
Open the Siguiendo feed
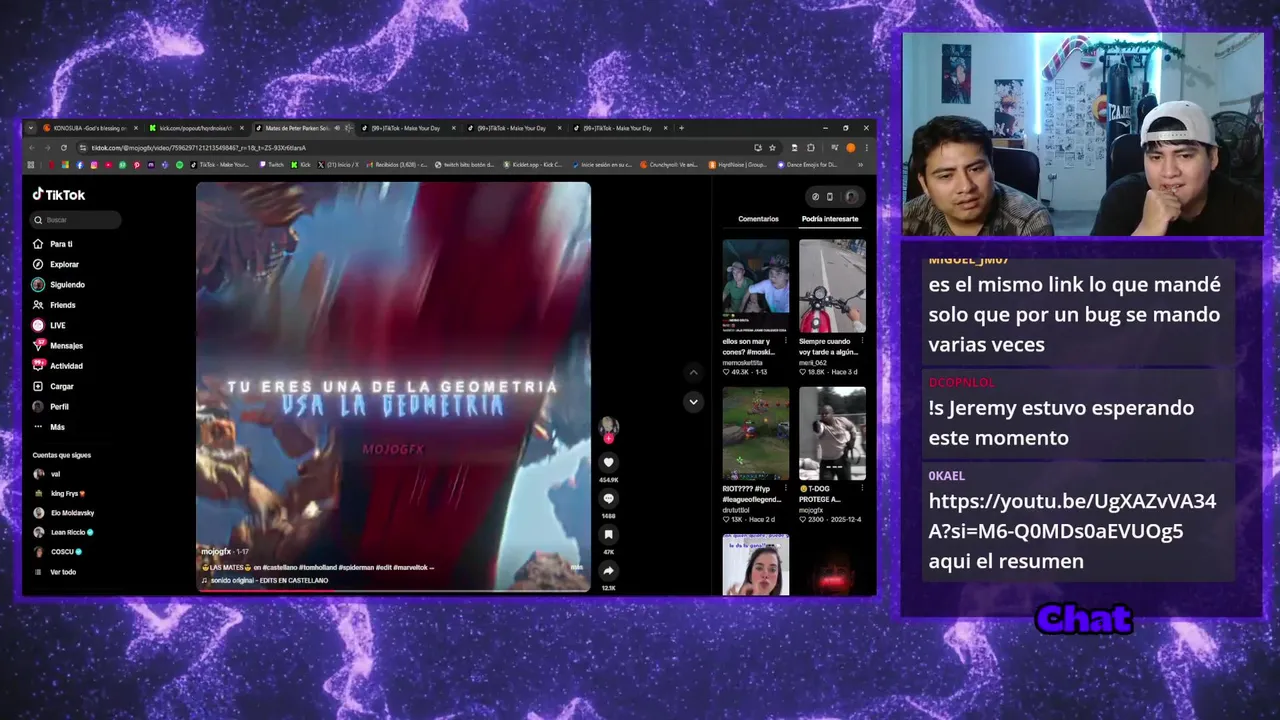[x=59, y=285]
